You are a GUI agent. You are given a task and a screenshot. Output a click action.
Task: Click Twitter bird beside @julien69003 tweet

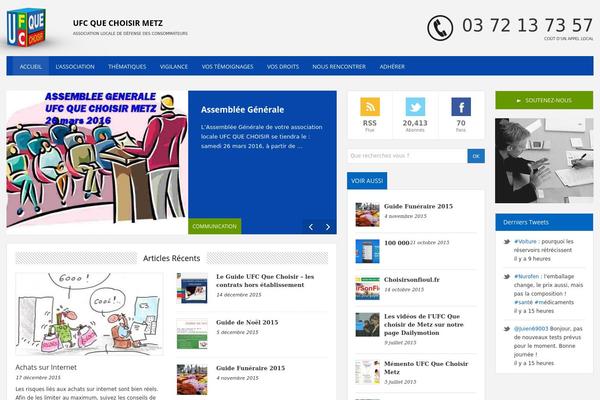[x=507, y=329]
